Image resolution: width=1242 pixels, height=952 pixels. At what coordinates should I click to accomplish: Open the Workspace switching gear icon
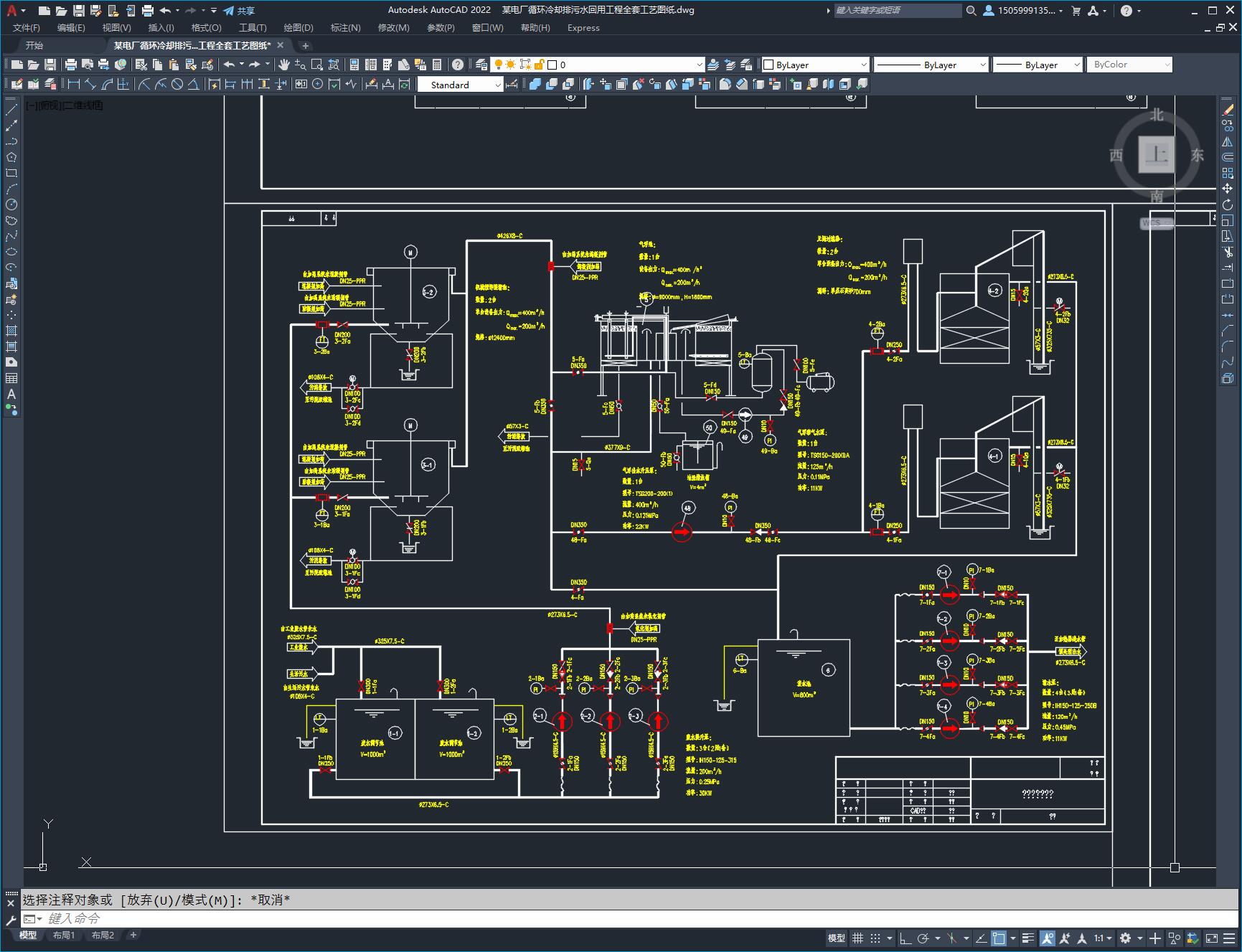[1125, 938]
